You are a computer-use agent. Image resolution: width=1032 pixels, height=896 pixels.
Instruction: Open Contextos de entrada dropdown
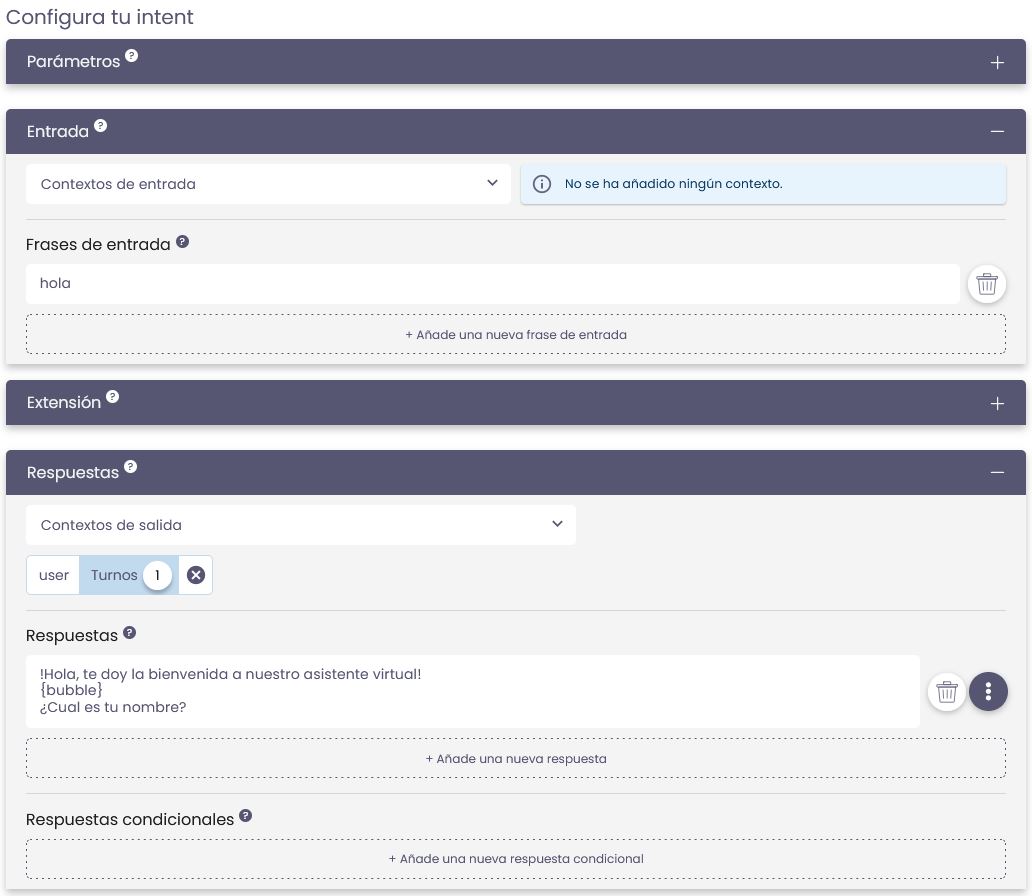click(268, 184)
